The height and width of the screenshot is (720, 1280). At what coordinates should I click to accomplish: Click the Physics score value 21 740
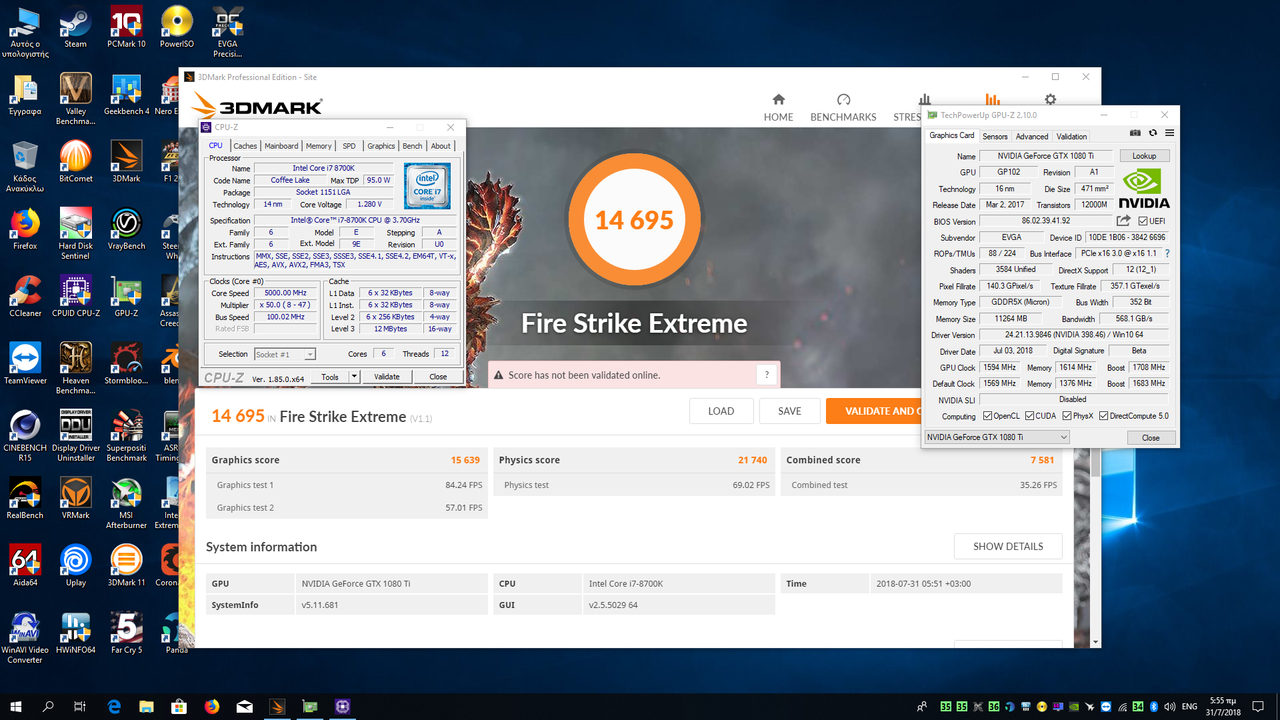pyautogui.click(x=752, y=460)
